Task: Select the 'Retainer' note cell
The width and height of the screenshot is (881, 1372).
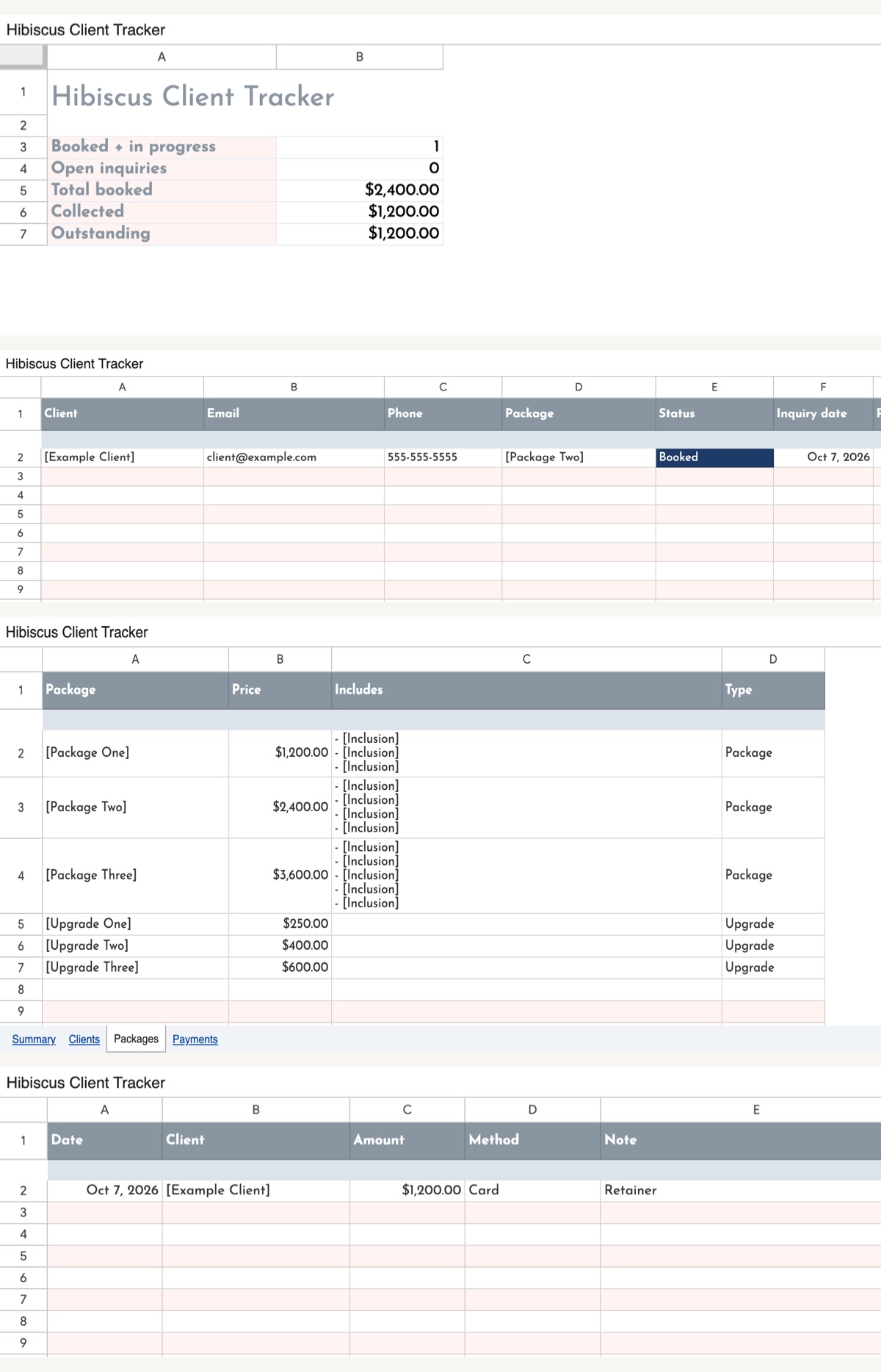Action: pyautogui.click(x=741, y=1190)
